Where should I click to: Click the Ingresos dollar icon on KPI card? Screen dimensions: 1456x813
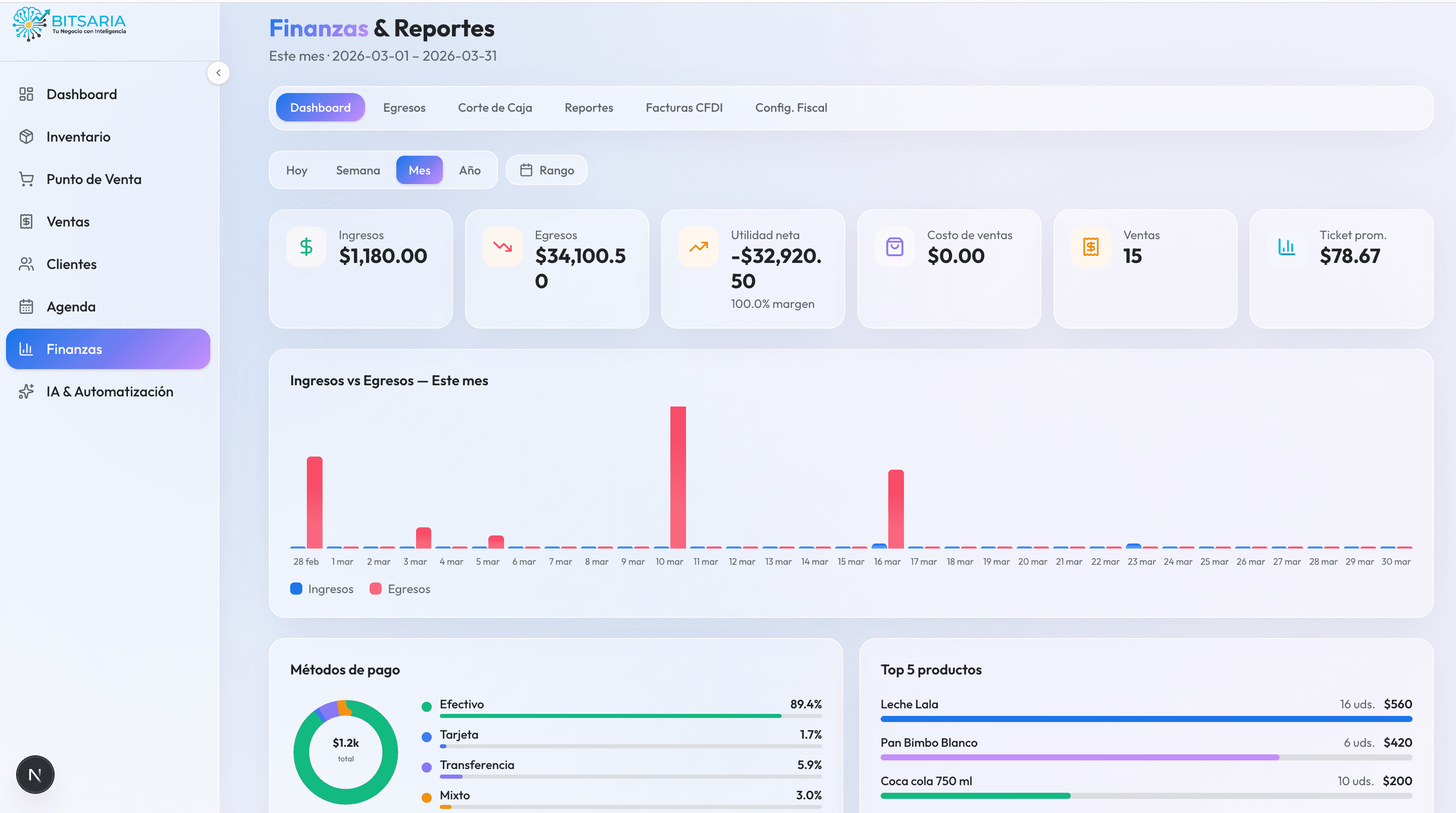pyautogui.click(x=306, y=247)
